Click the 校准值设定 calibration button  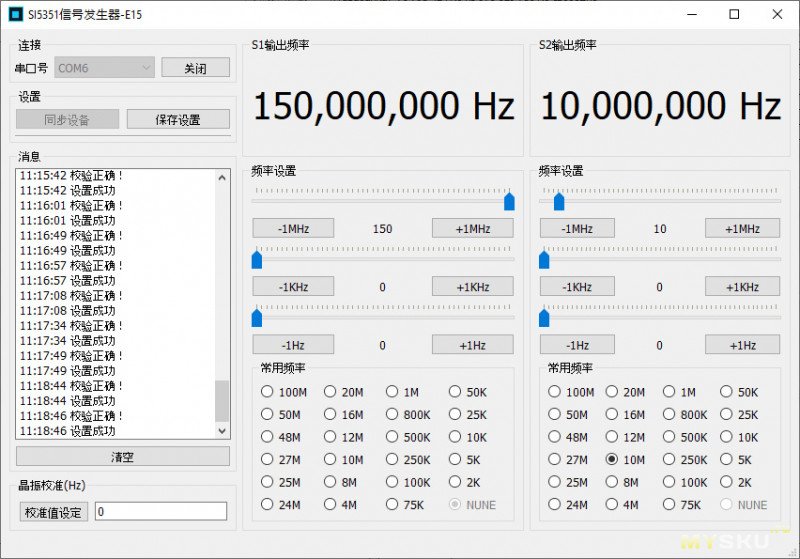[53, 512]
